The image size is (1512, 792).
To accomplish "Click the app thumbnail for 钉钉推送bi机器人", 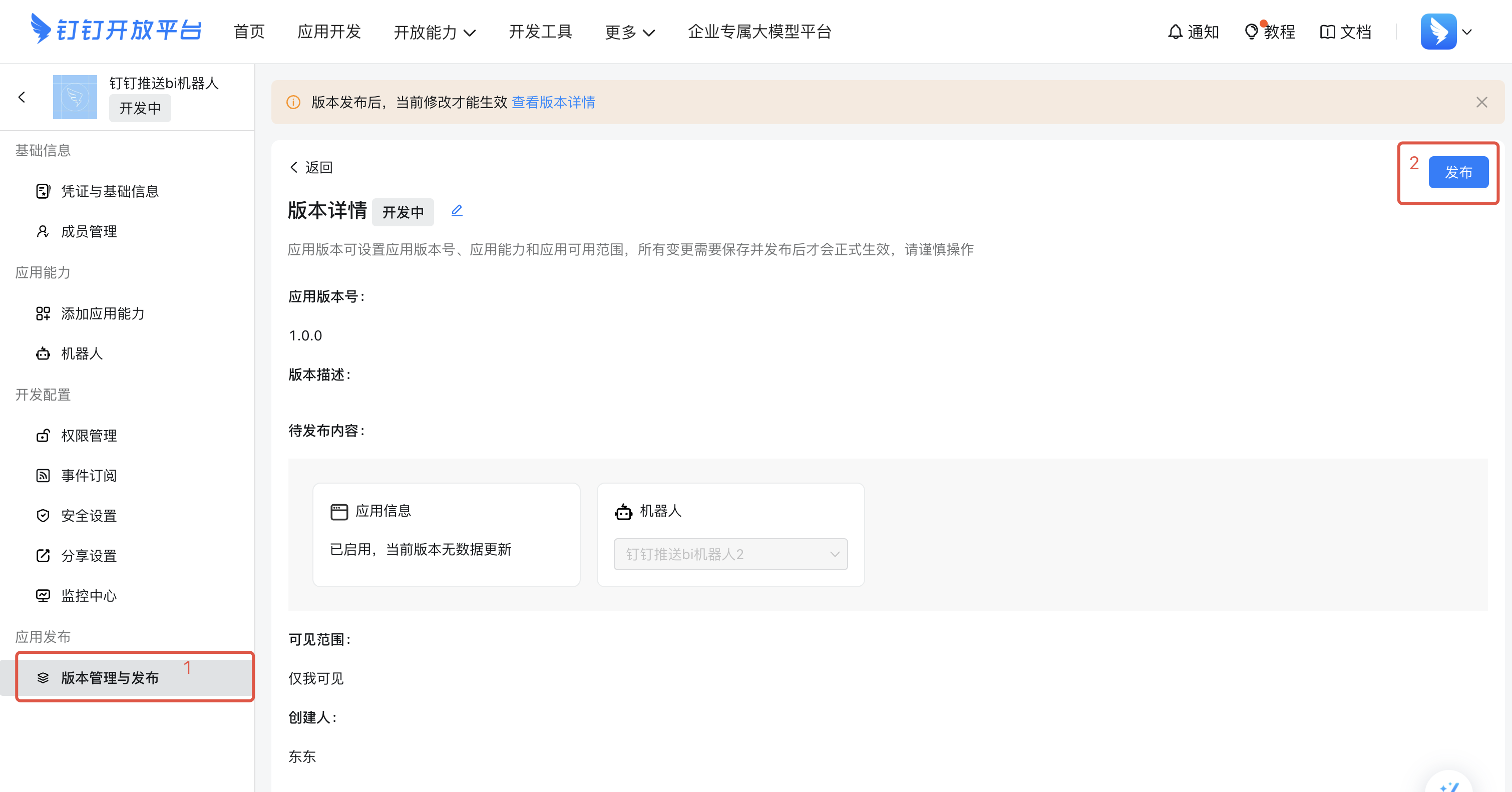I will click(x=75, y=97).
